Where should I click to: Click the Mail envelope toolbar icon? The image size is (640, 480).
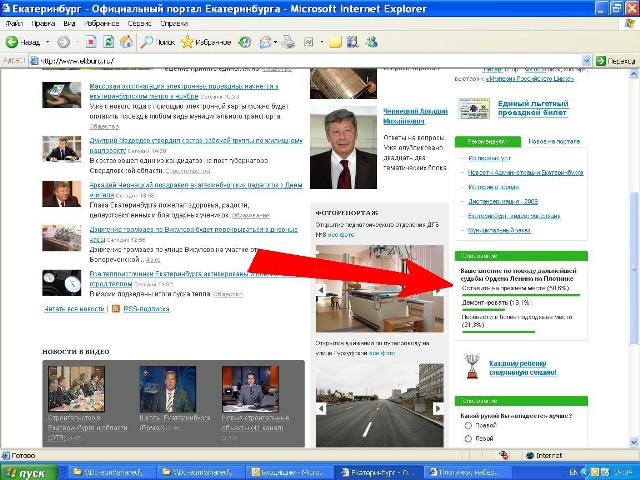(x=265, y=42)
